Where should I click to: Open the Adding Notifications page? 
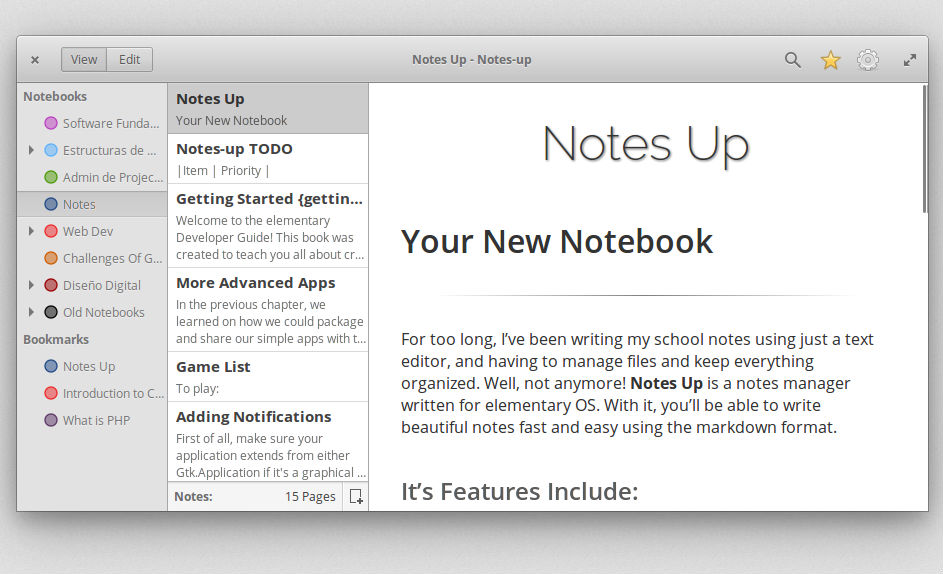[268, 442]
